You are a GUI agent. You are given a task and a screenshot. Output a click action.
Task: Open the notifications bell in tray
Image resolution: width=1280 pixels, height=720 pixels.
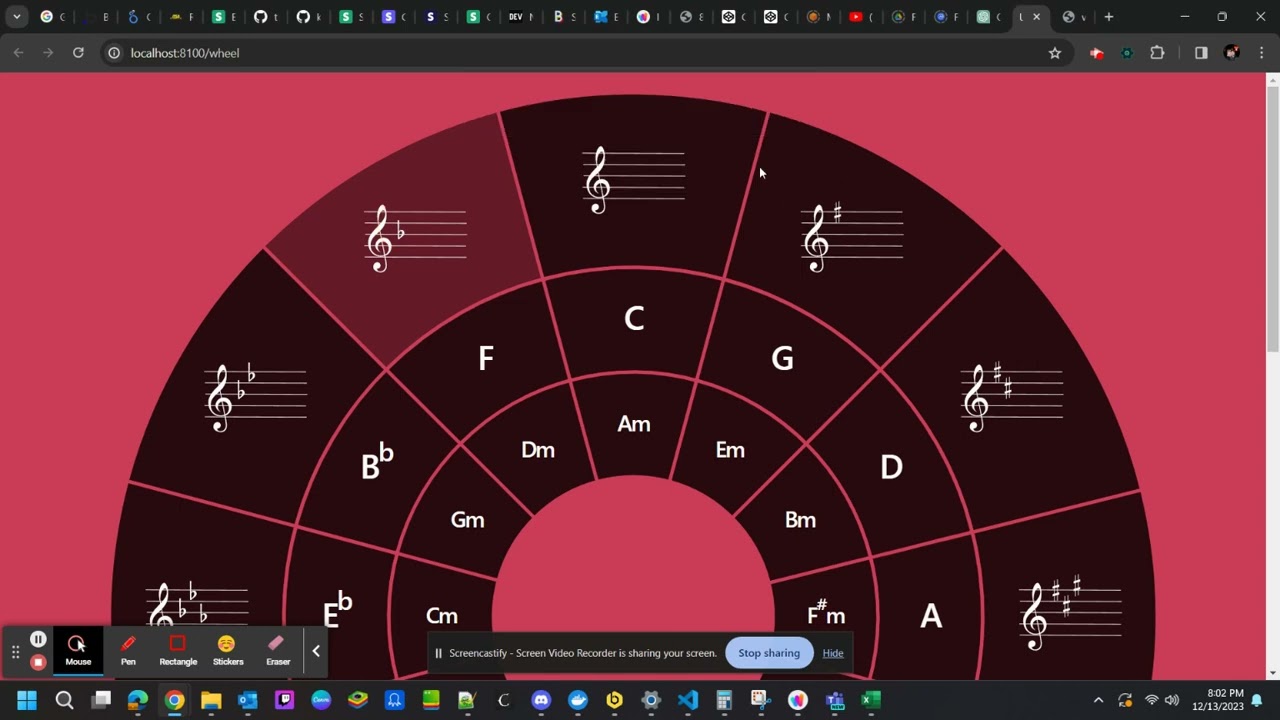(x=1257, y=700)
